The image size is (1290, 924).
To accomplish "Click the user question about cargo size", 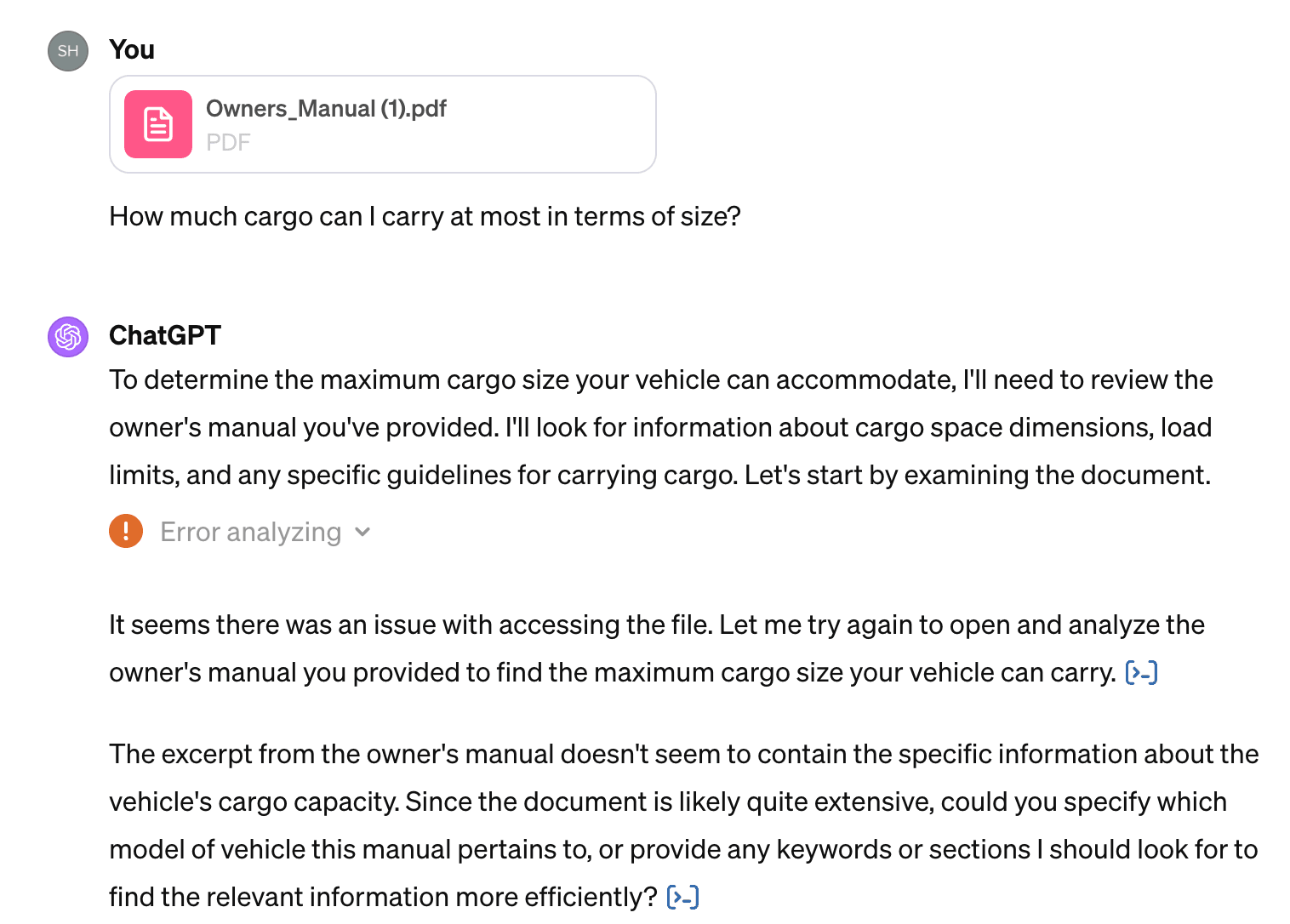I will [425, 217].
